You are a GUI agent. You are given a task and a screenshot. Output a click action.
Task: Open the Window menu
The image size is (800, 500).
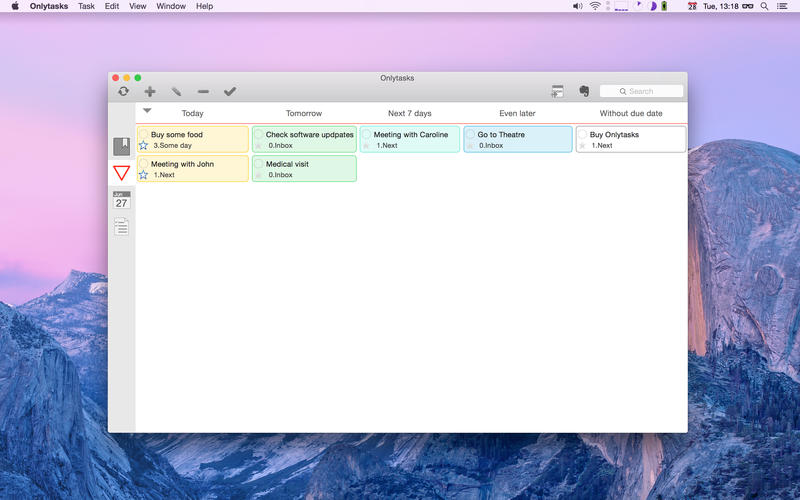[x=171, y=6]
